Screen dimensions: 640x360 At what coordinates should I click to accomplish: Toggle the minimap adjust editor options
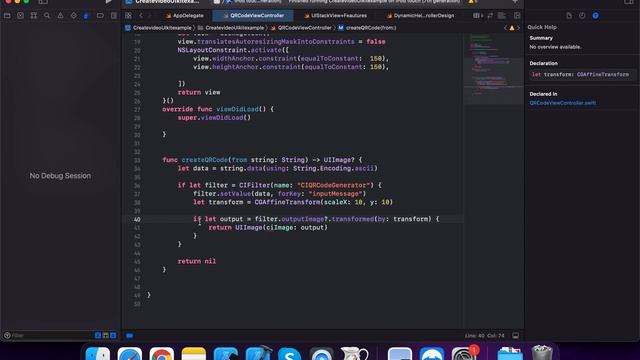coord(502,16)
